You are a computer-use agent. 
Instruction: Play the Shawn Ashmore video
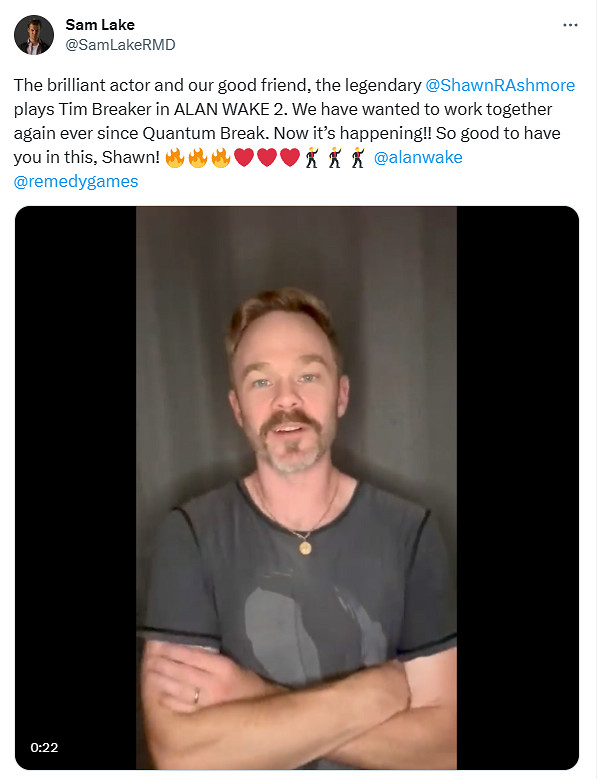[x=297, y=488]
